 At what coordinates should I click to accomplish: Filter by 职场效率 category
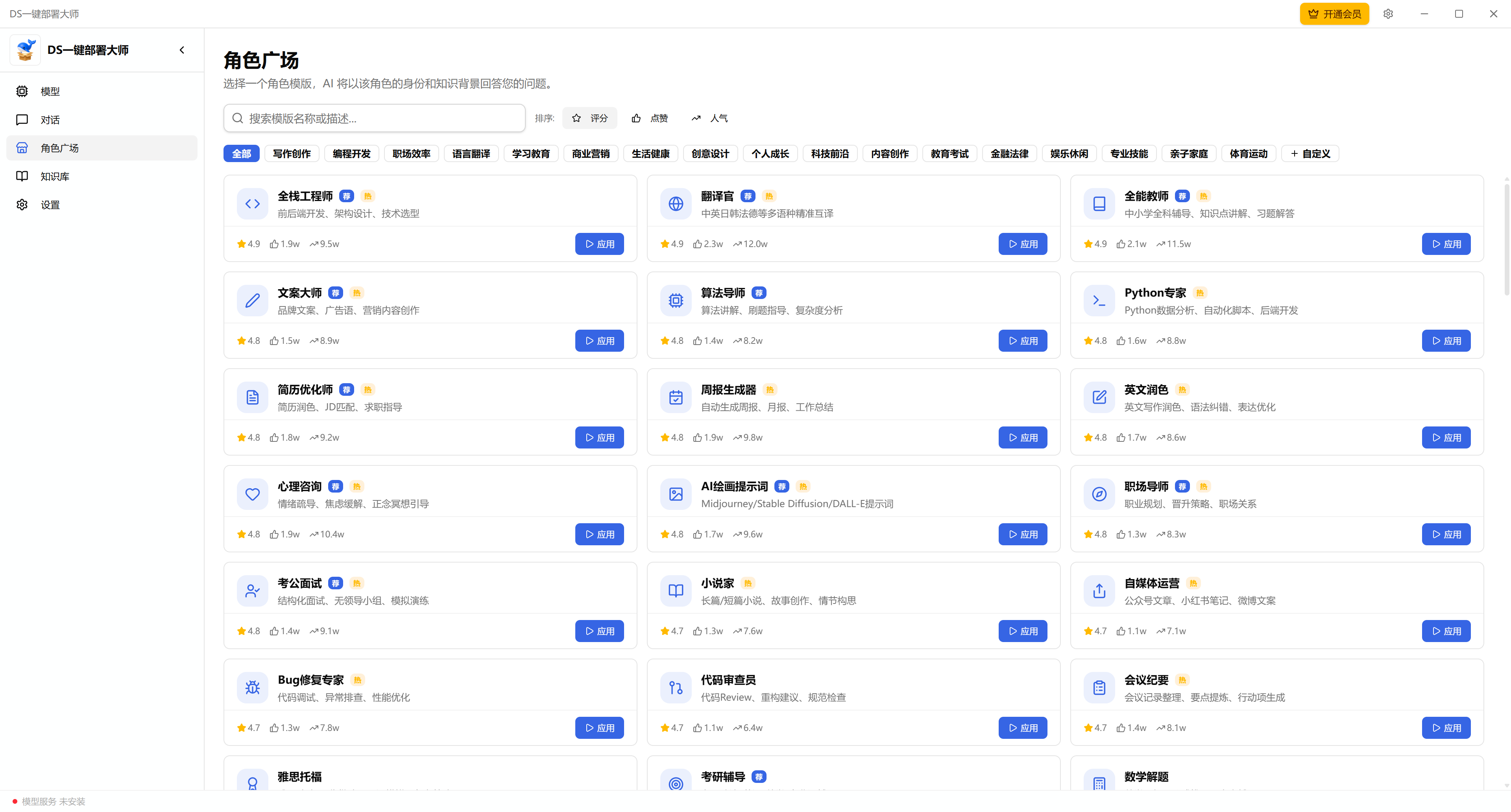(x=411, y=153)
